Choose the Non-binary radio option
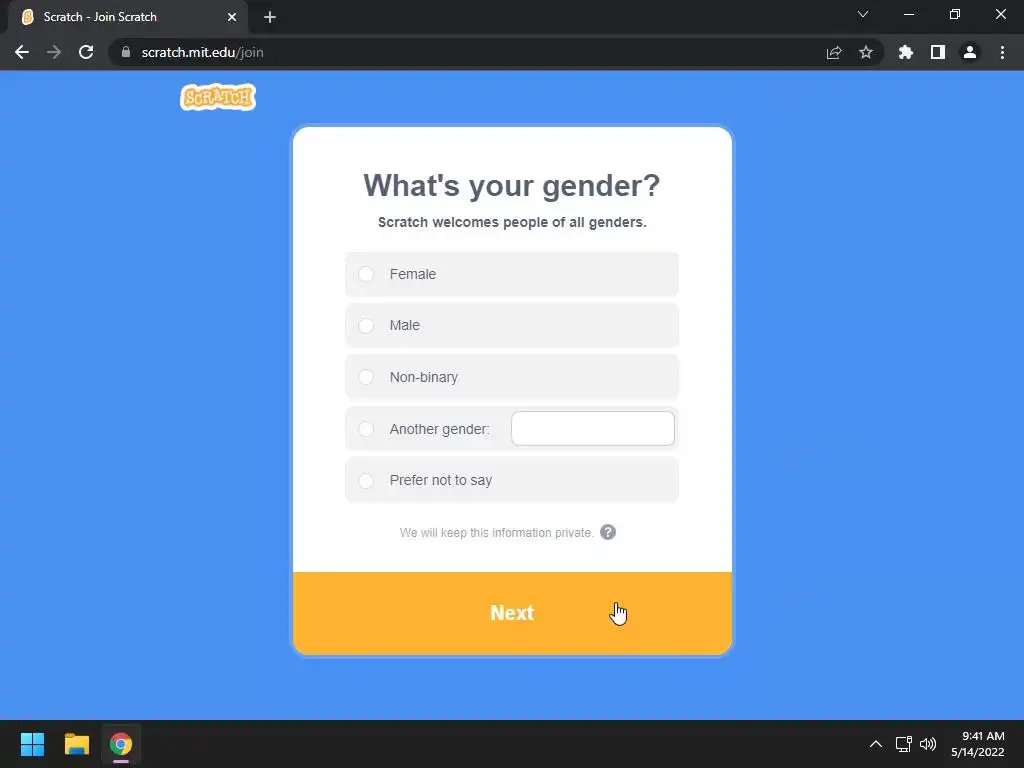Image resolution: width=1024 pixels, height=768 pixels. (366, 377)
